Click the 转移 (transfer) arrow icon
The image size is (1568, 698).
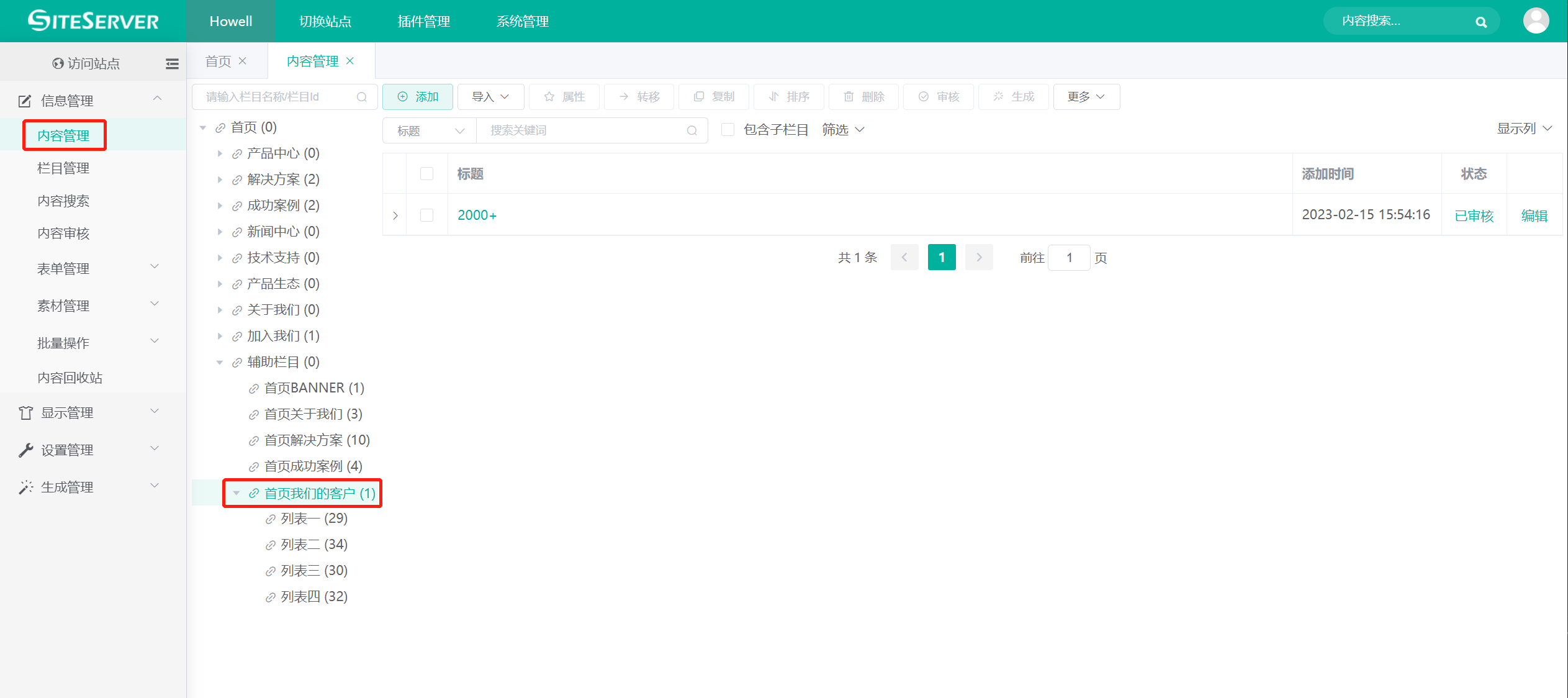pos(623,97)
